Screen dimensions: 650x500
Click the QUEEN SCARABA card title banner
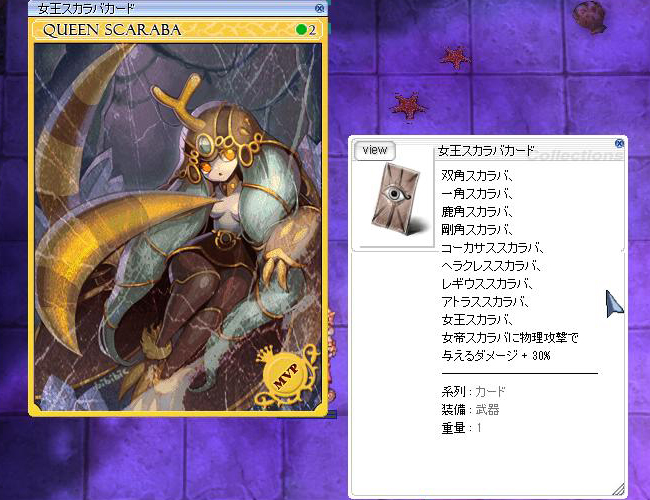click(x=178, y=30)
